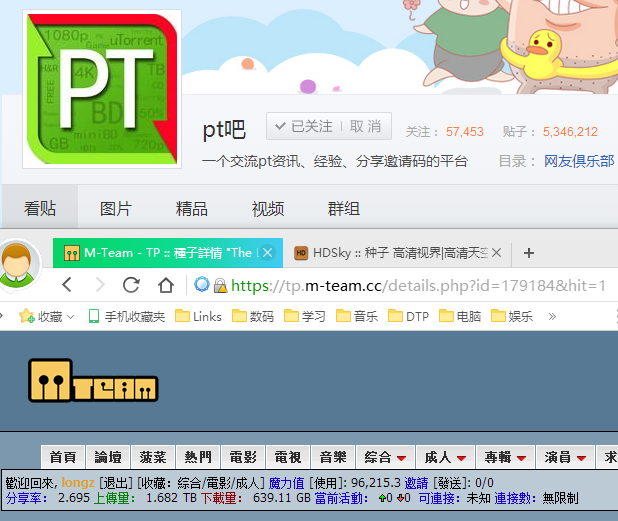Open the 首頁 menu item
Screen dimensions: 618x521
point(63,457)
